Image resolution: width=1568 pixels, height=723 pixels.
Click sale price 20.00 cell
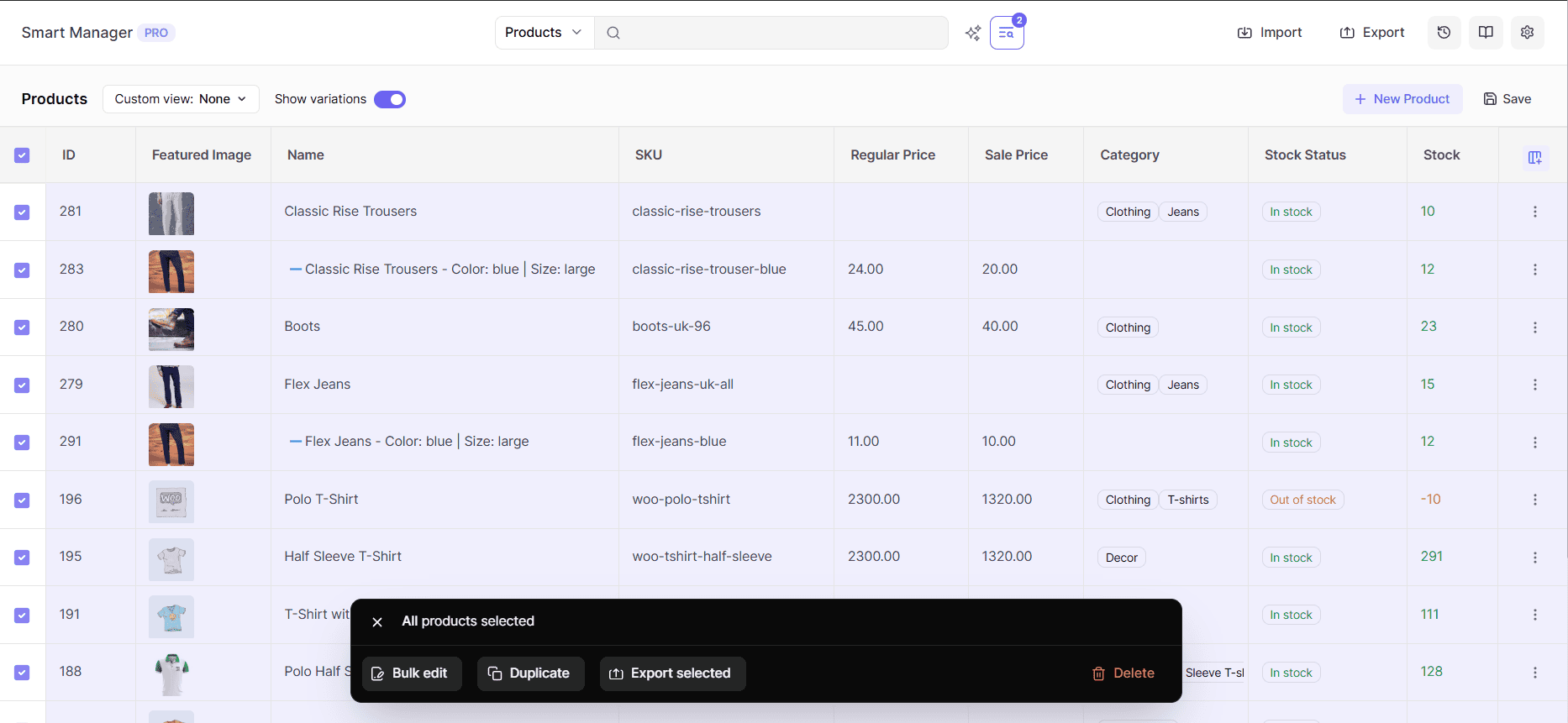[1025, 269]
